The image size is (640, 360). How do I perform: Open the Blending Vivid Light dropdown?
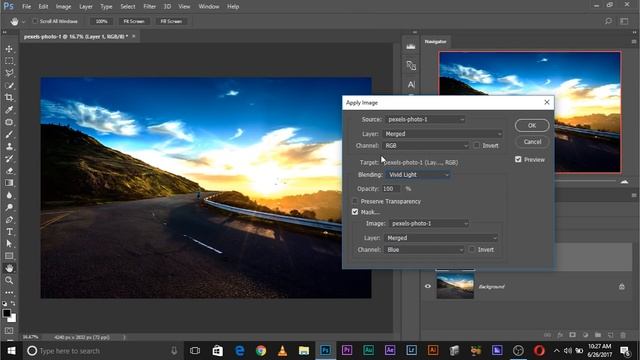click(x=418, y=175)
